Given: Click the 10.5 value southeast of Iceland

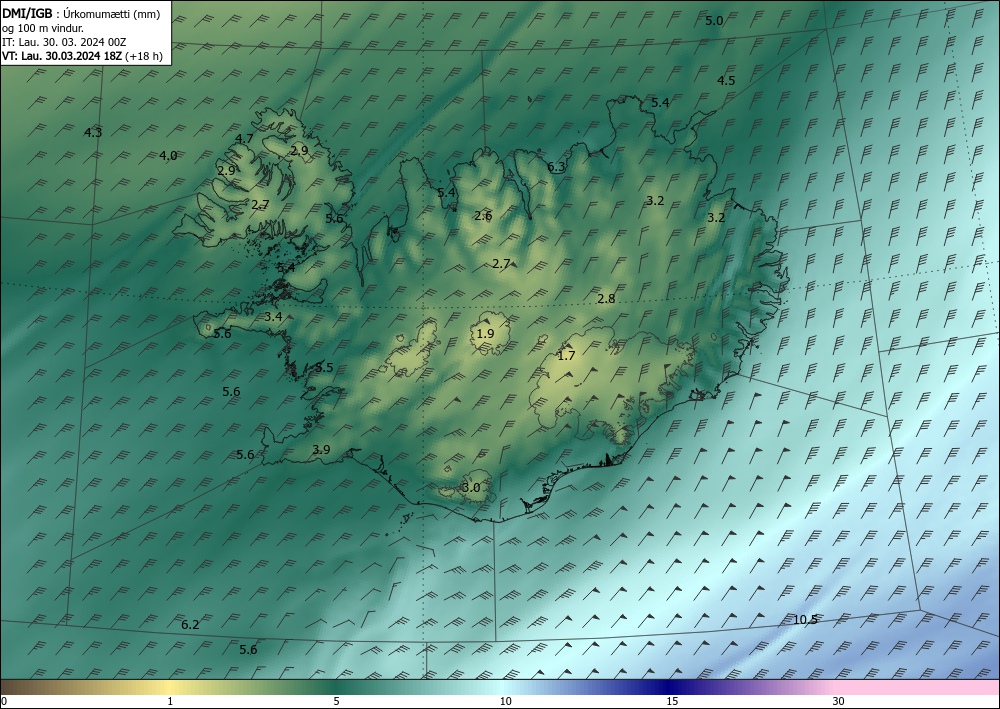Looking at the screenshot, I should point(805,619).
